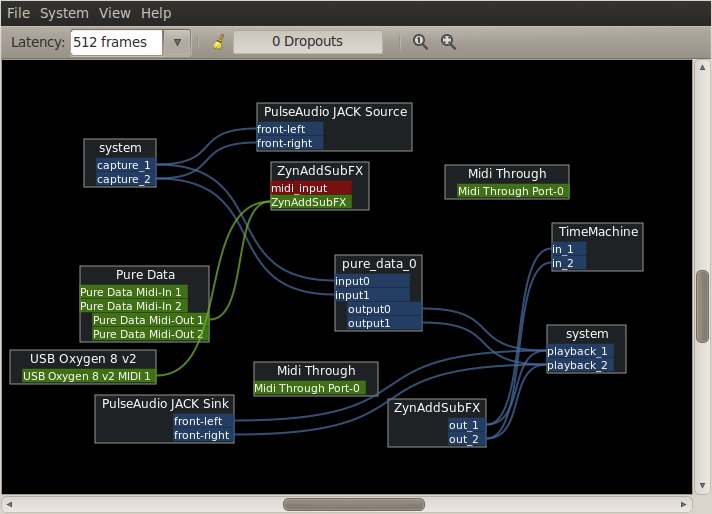This screenshot has width=712, height=514.
Task: Click the USB Oxygen 8 v2 module title
Action: (x=83, y=359)
